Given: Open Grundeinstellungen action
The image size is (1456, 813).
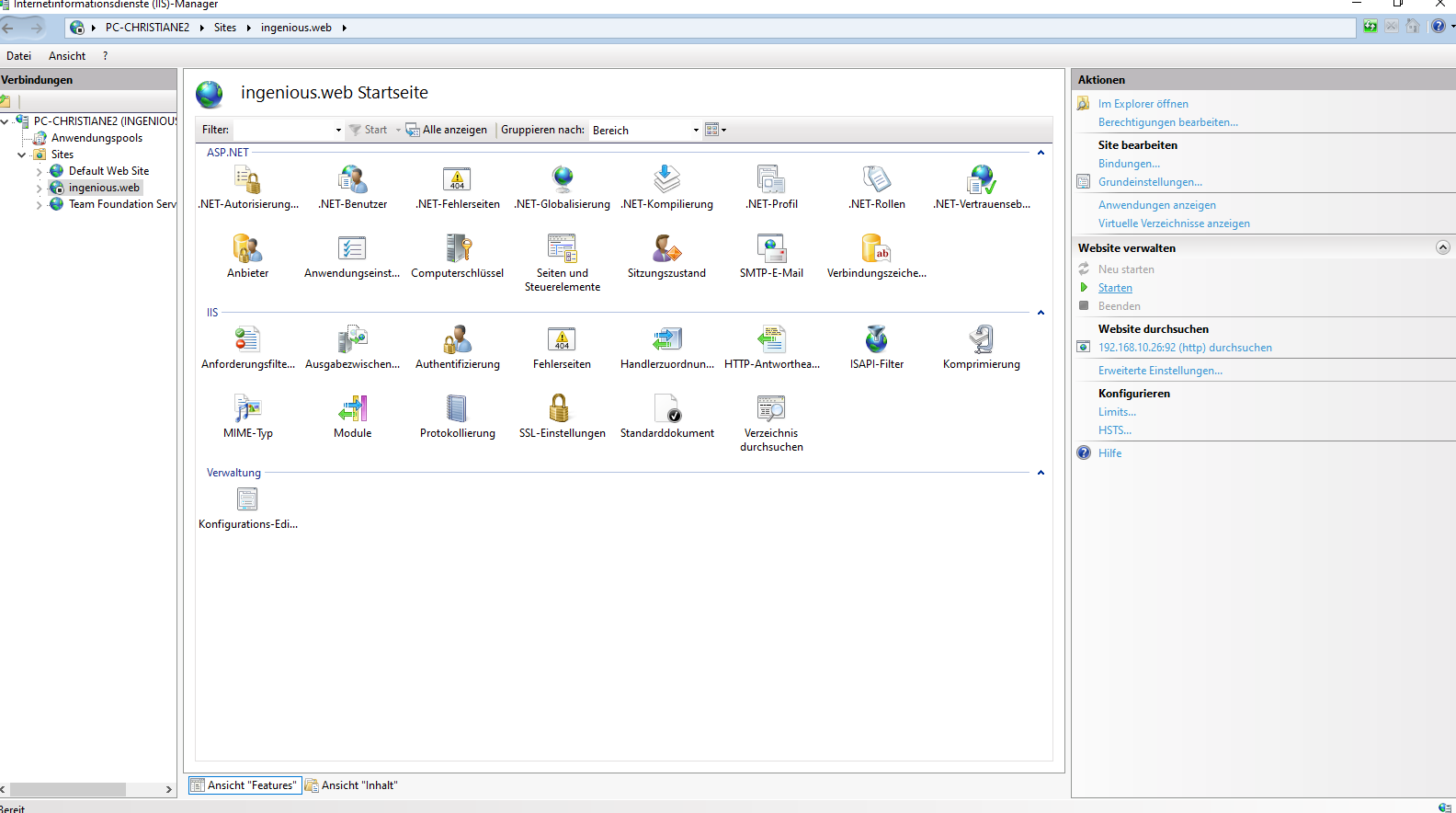Looking at the screenshot, I should tap(1150, 182).
